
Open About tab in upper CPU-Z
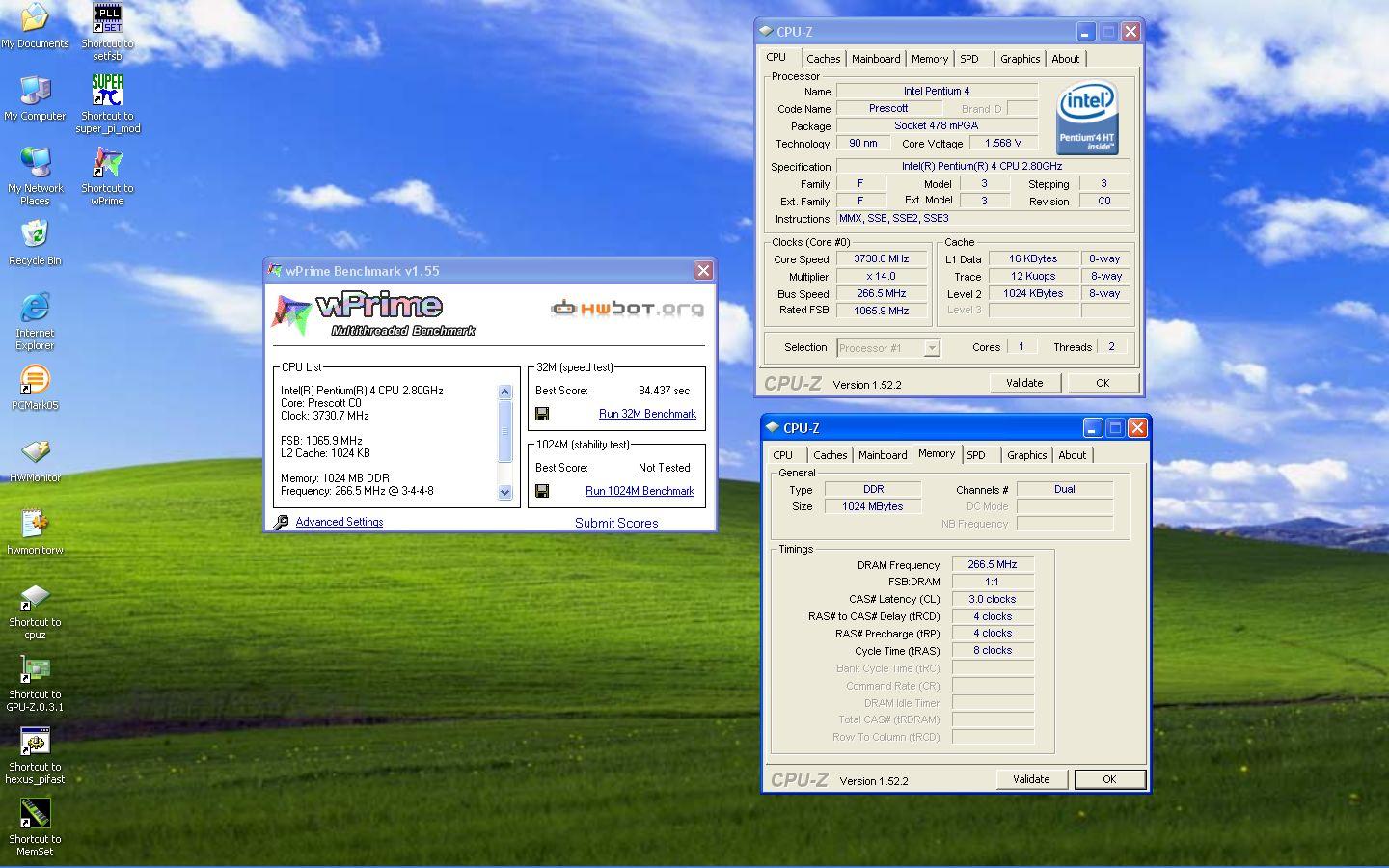tap(1066, 59)
